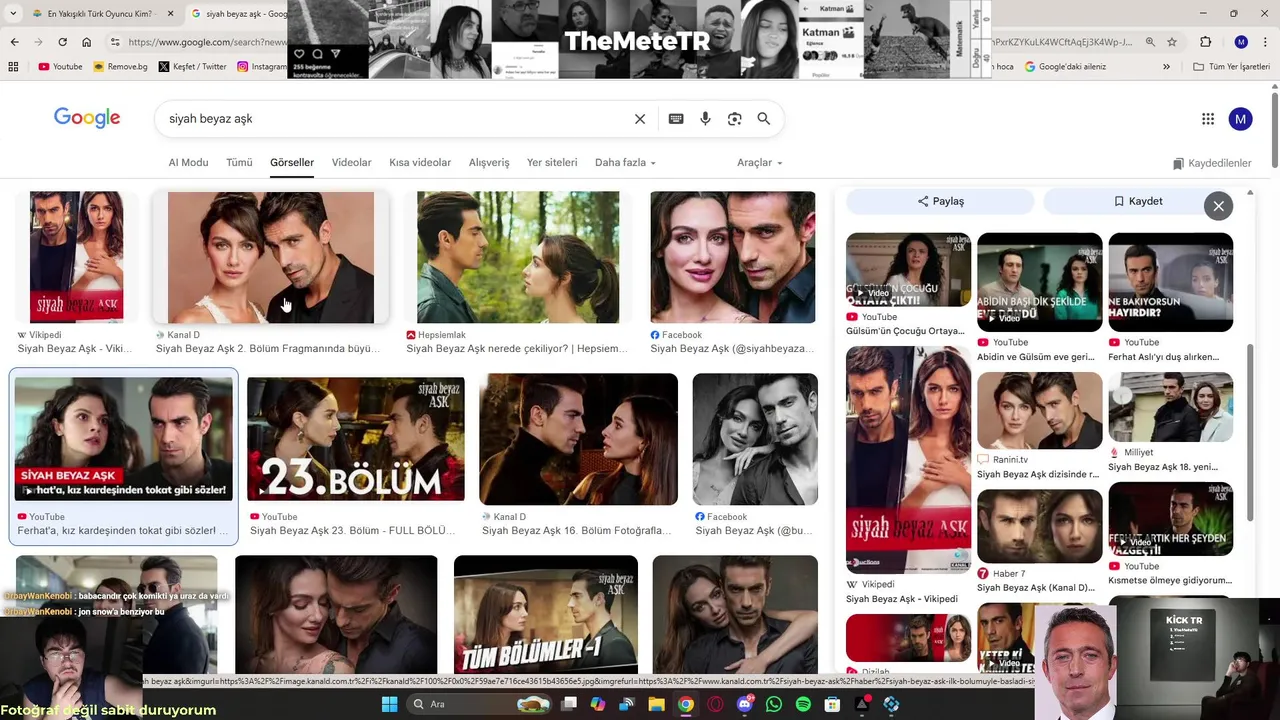The height and width of the screenshot is (720, 1280).
Task: Open Discord from the taskbar
Action: click(x=744, y=704)
